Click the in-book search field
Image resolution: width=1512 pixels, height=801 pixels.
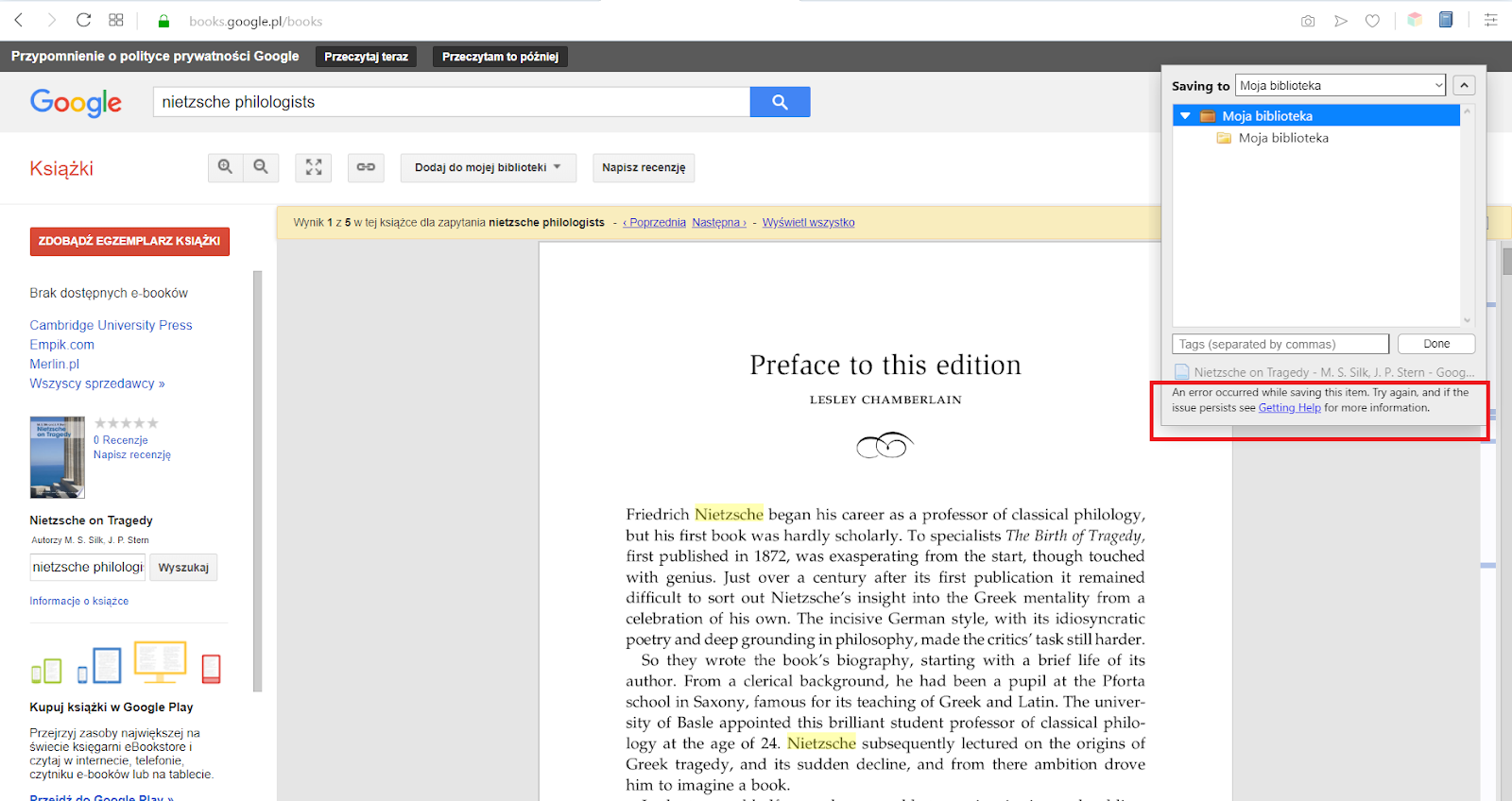[88, 567]
